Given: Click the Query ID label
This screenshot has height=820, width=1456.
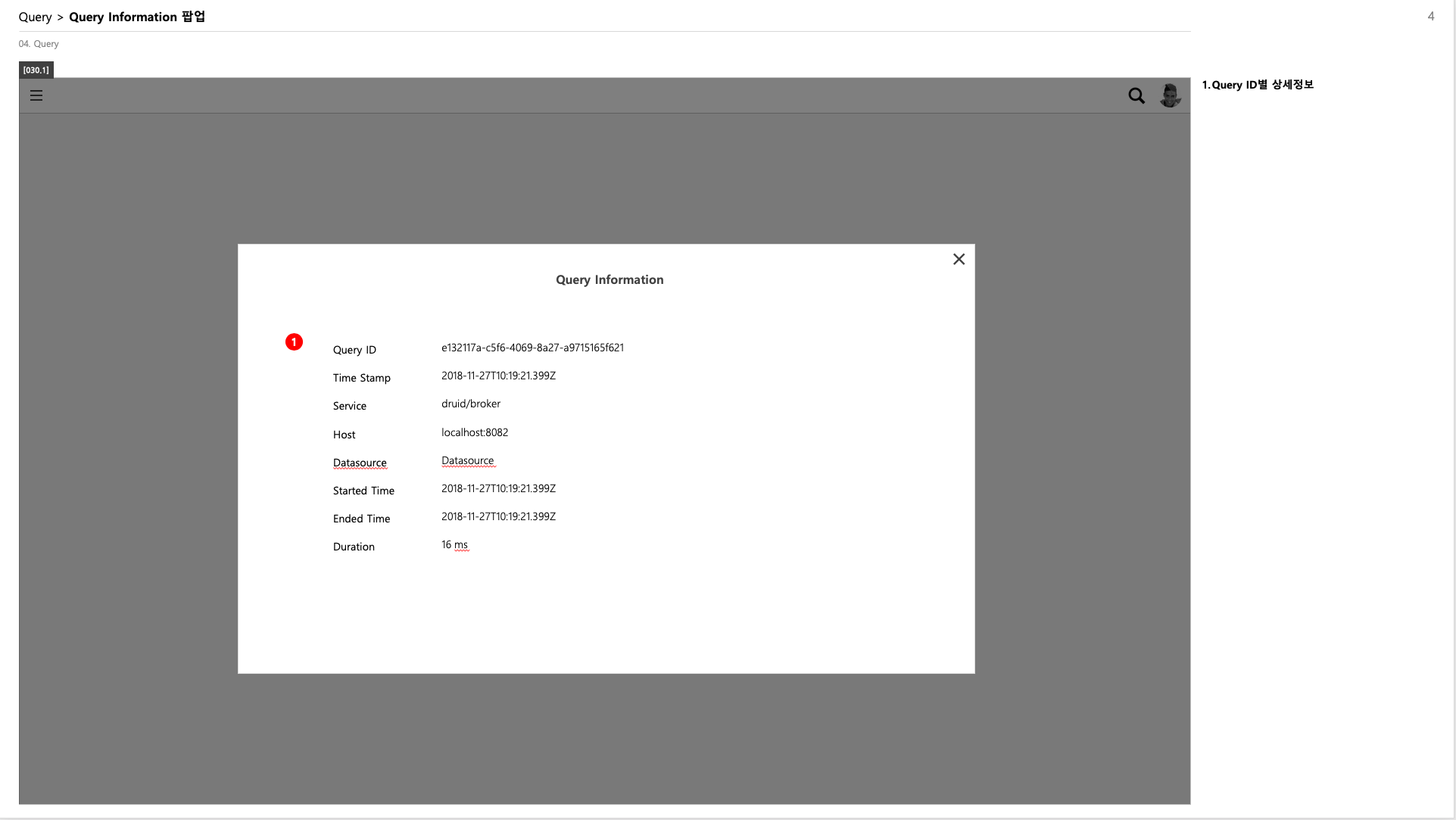Looking at the screenshot, I should [354, 350].
